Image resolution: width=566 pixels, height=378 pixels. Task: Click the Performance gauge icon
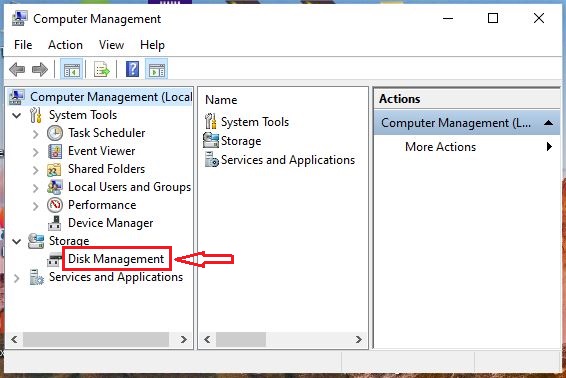55,205
